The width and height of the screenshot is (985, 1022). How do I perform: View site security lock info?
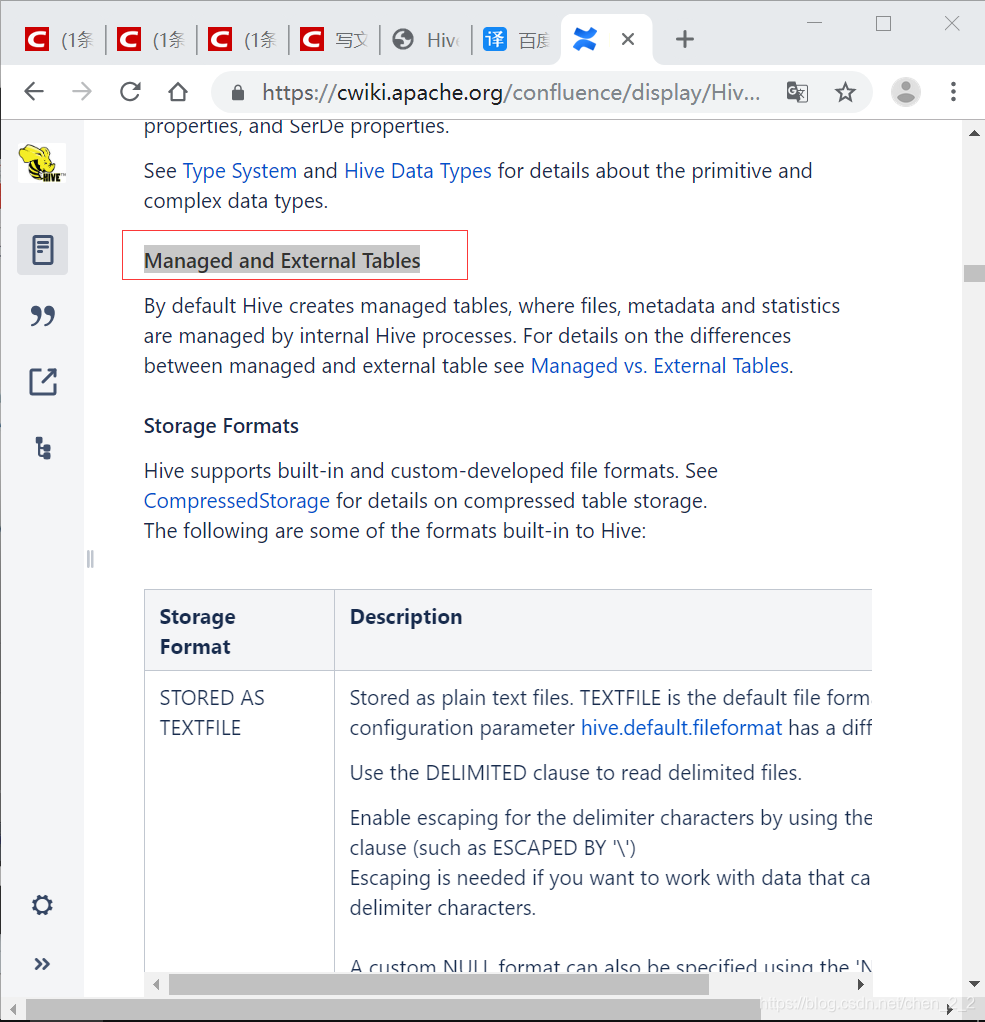(238, 93)
